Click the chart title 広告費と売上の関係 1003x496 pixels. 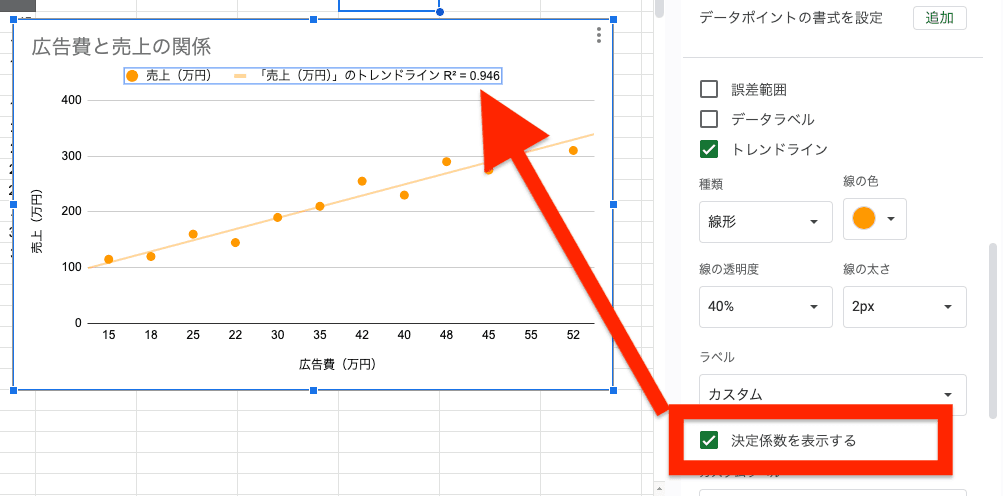tap(121, 46)
